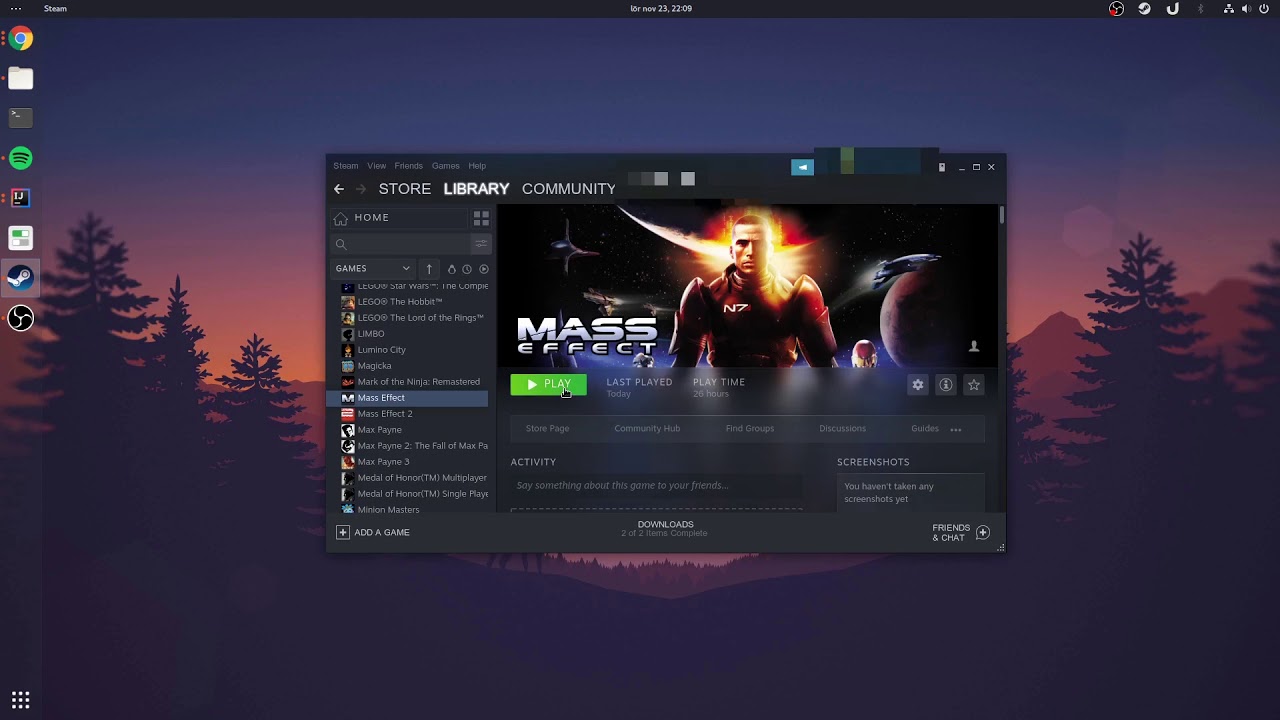Click Add a Game plus button

[x=343, y=532]
